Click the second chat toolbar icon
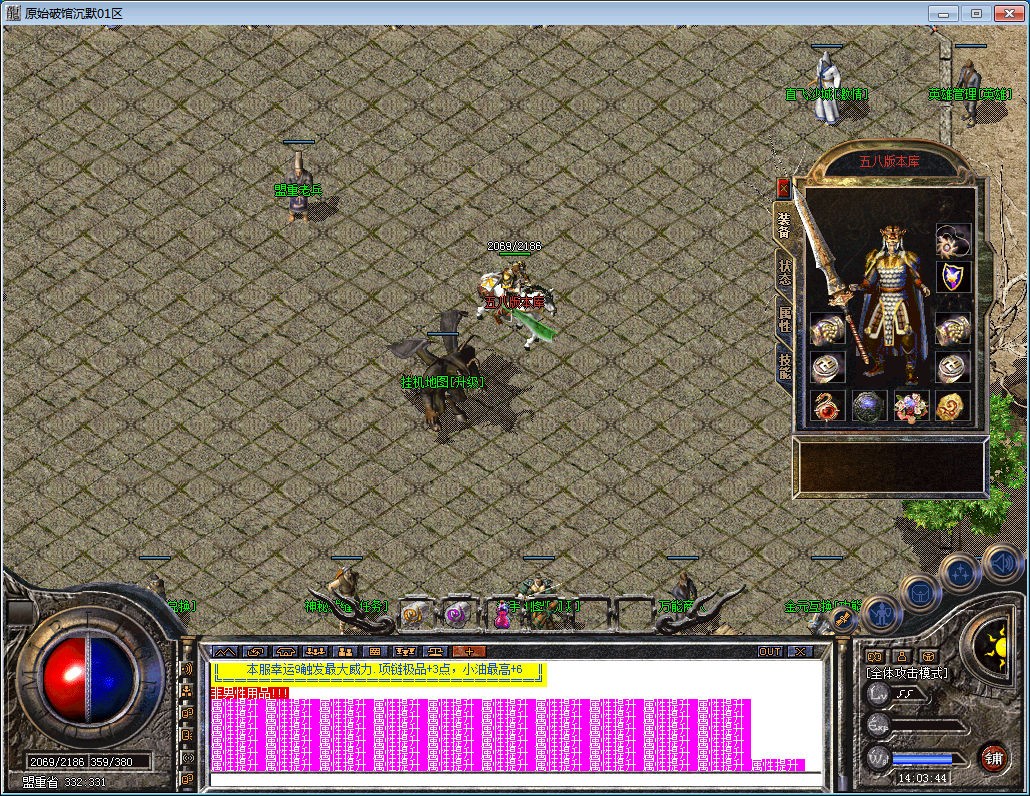 pos(255,652)
